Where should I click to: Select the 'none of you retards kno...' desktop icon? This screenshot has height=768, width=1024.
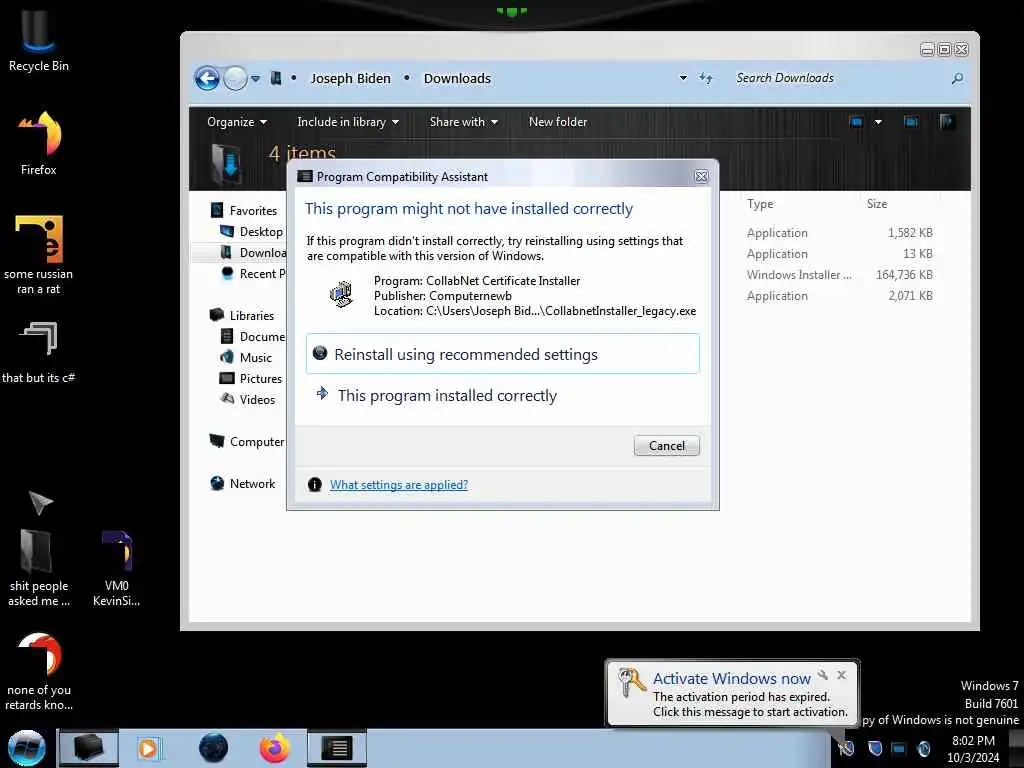point(39,671)
